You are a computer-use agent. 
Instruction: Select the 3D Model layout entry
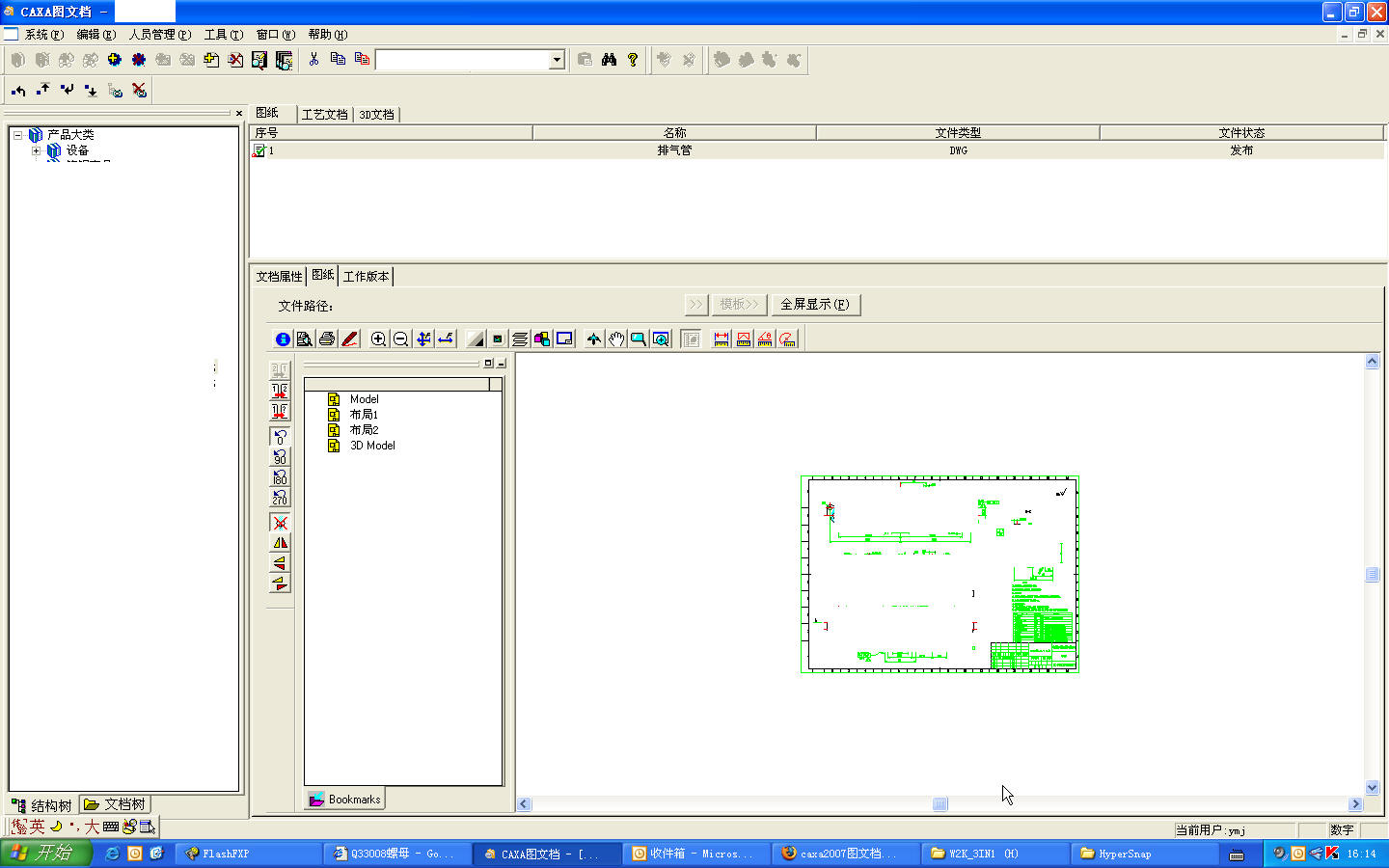[372, 446]
